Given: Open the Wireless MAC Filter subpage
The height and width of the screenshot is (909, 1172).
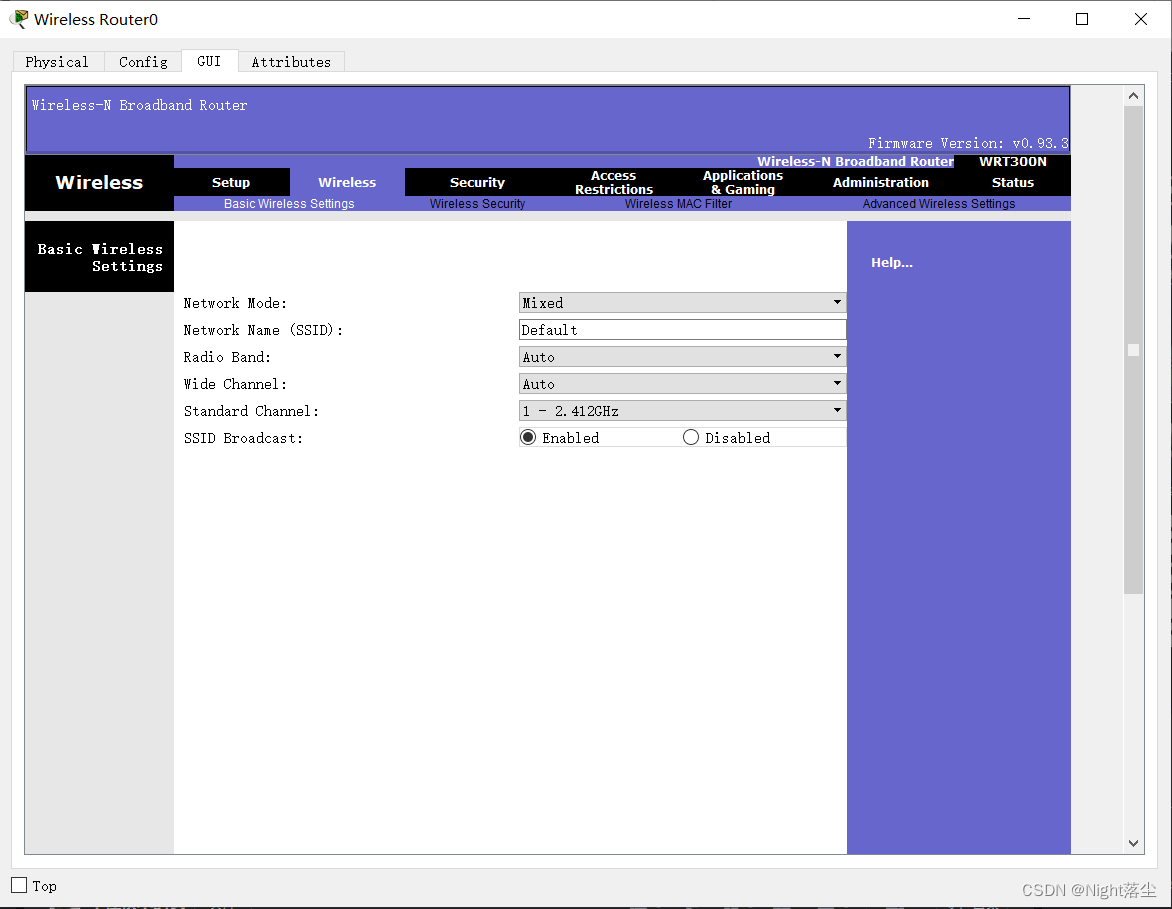Looking at the screenshot, I should point(678,203).
